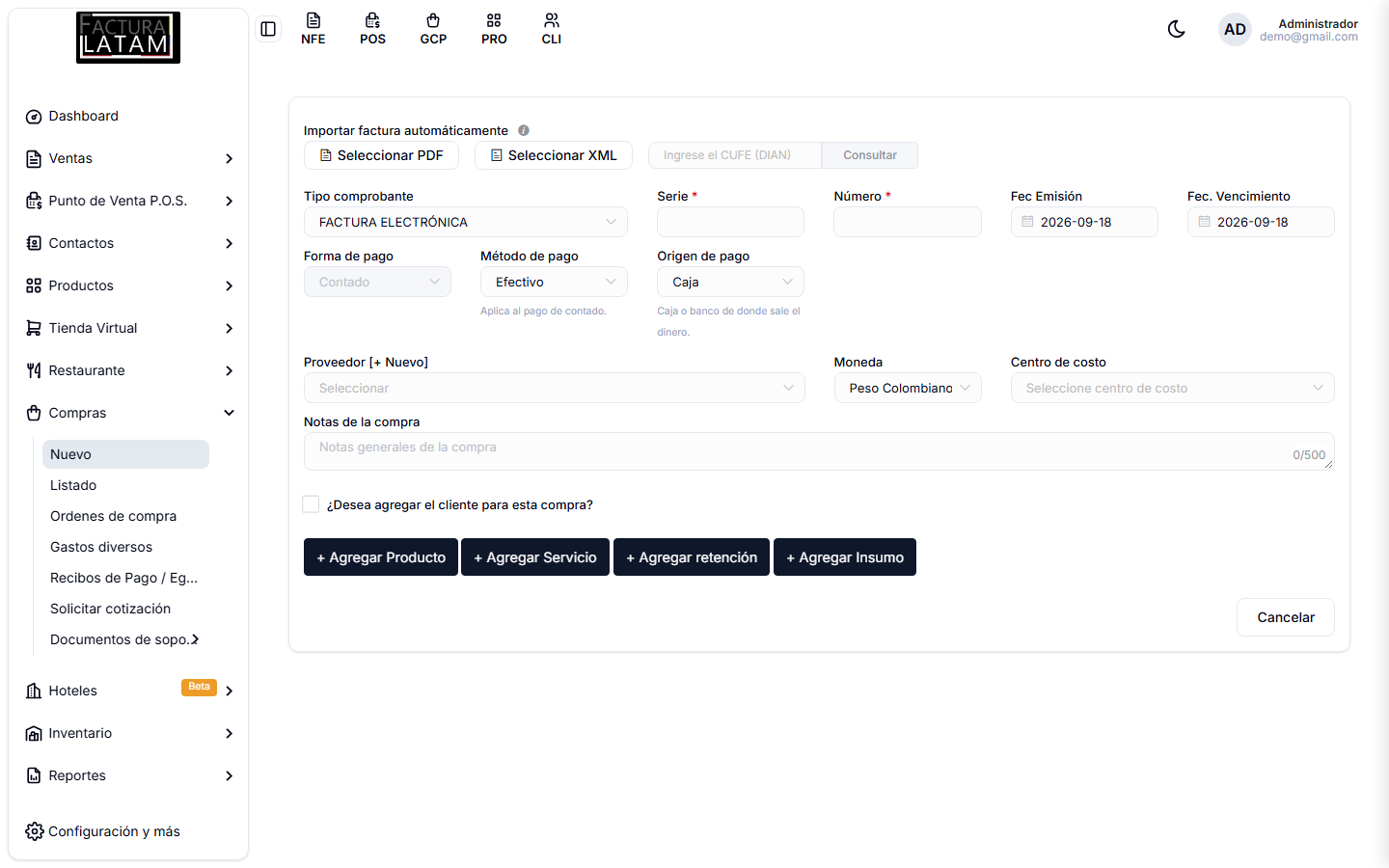Click the Agregar Insumo button
Screen dimensions: 1389x868
845,557
